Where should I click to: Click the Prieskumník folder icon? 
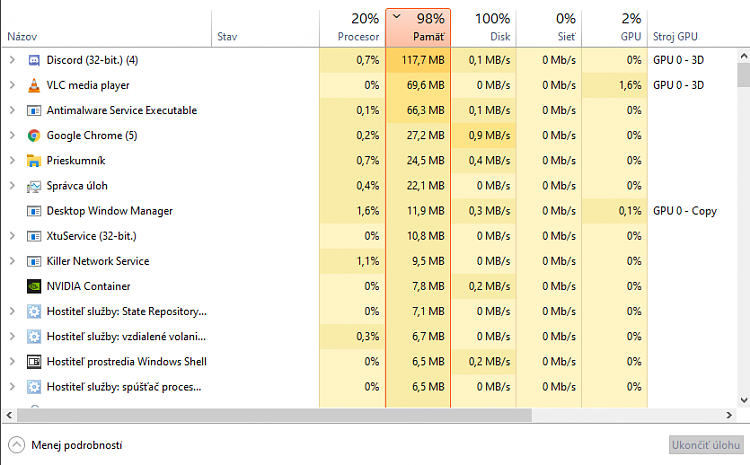click(34, 161)
